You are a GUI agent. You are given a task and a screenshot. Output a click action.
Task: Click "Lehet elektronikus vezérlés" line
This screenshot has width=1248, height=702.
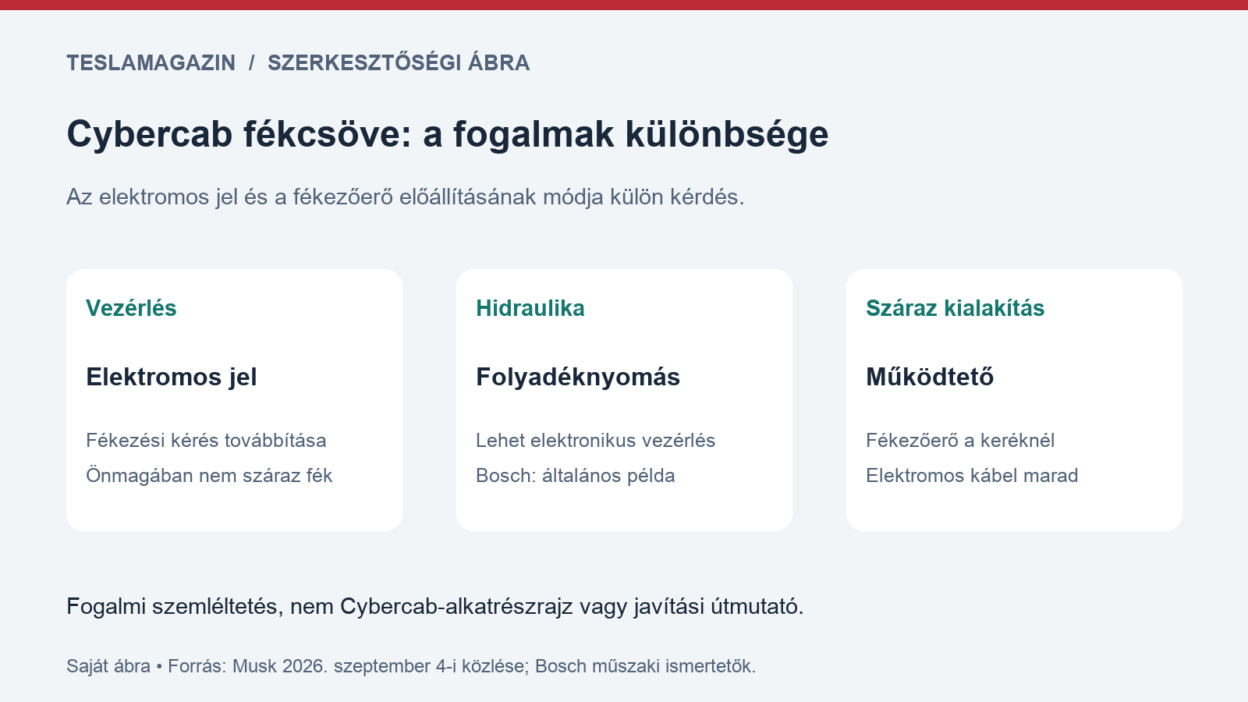(x=596, y=440)
